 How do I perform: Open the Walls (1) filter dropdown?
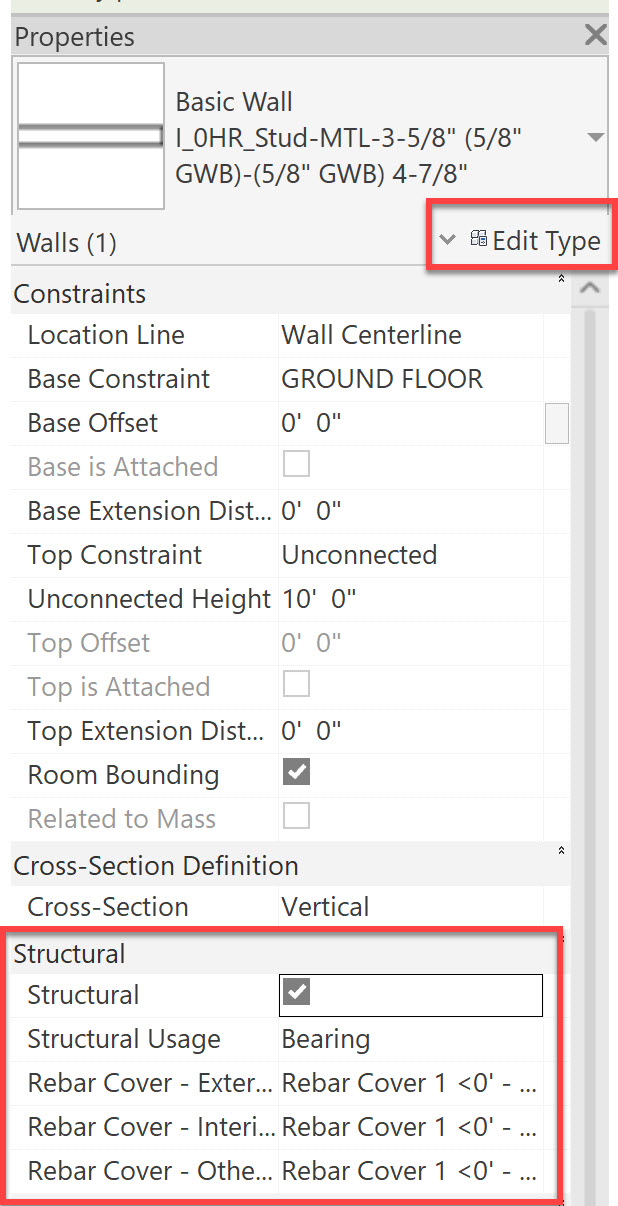tap(448, 240)
